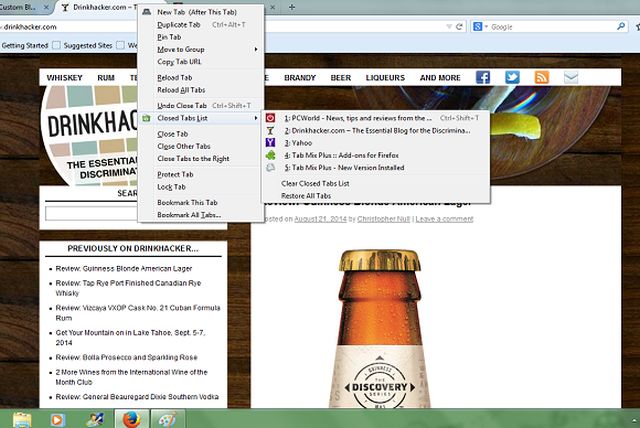
Task: Click the PCWorld favicon in the closed tabs list
Action: click(270, 118)
